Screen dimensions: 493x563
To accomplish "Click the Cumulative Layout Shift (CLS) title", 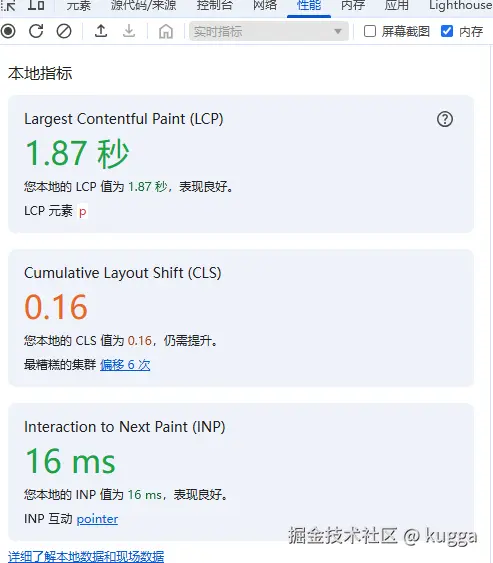I will pos(122,273).
